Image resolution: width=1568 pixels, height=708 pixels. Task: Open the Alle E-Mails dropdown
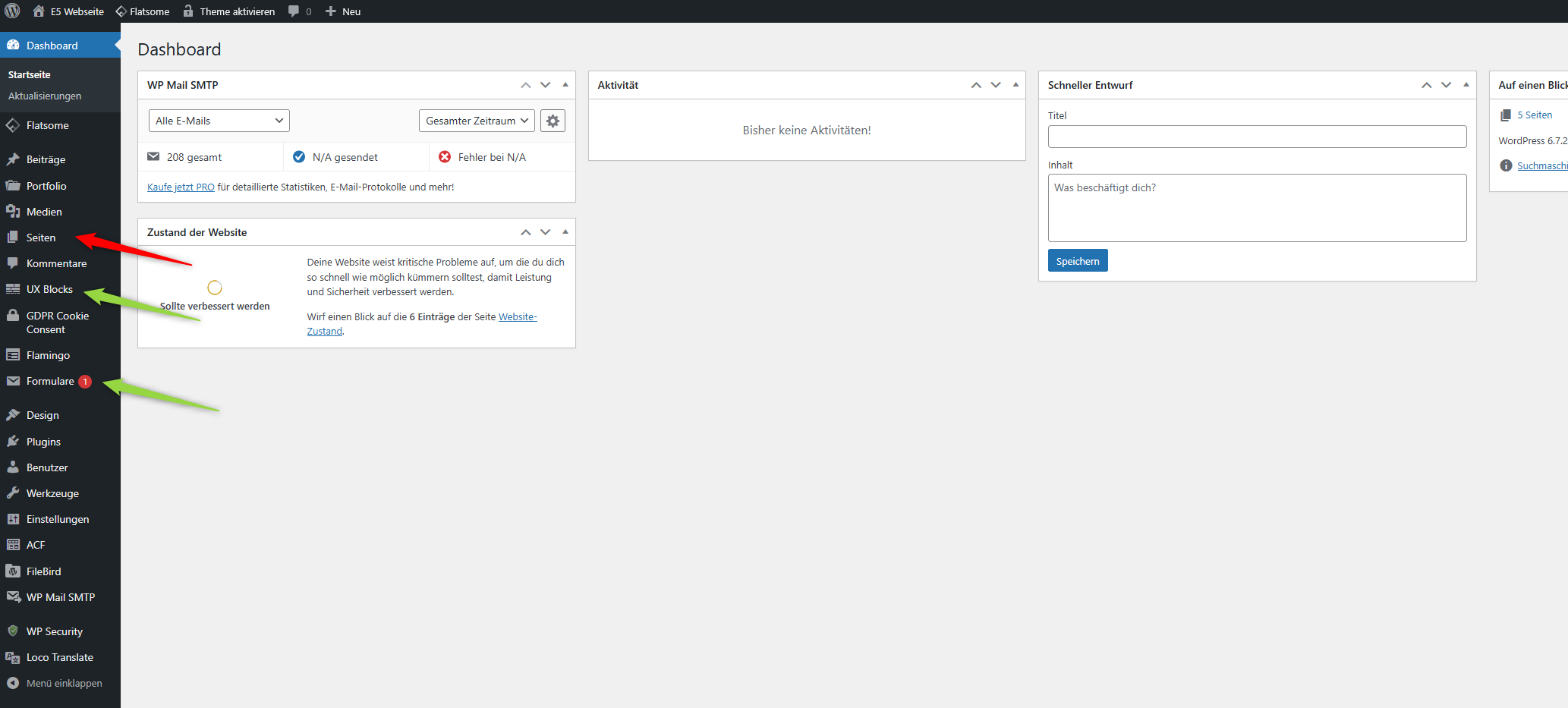point(219,121)
